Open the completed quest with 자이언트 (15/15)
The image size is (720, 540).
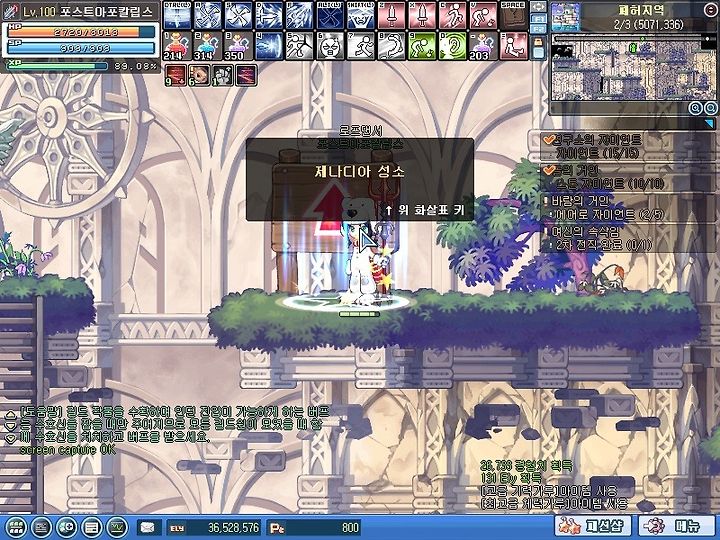tap(627, 146)
